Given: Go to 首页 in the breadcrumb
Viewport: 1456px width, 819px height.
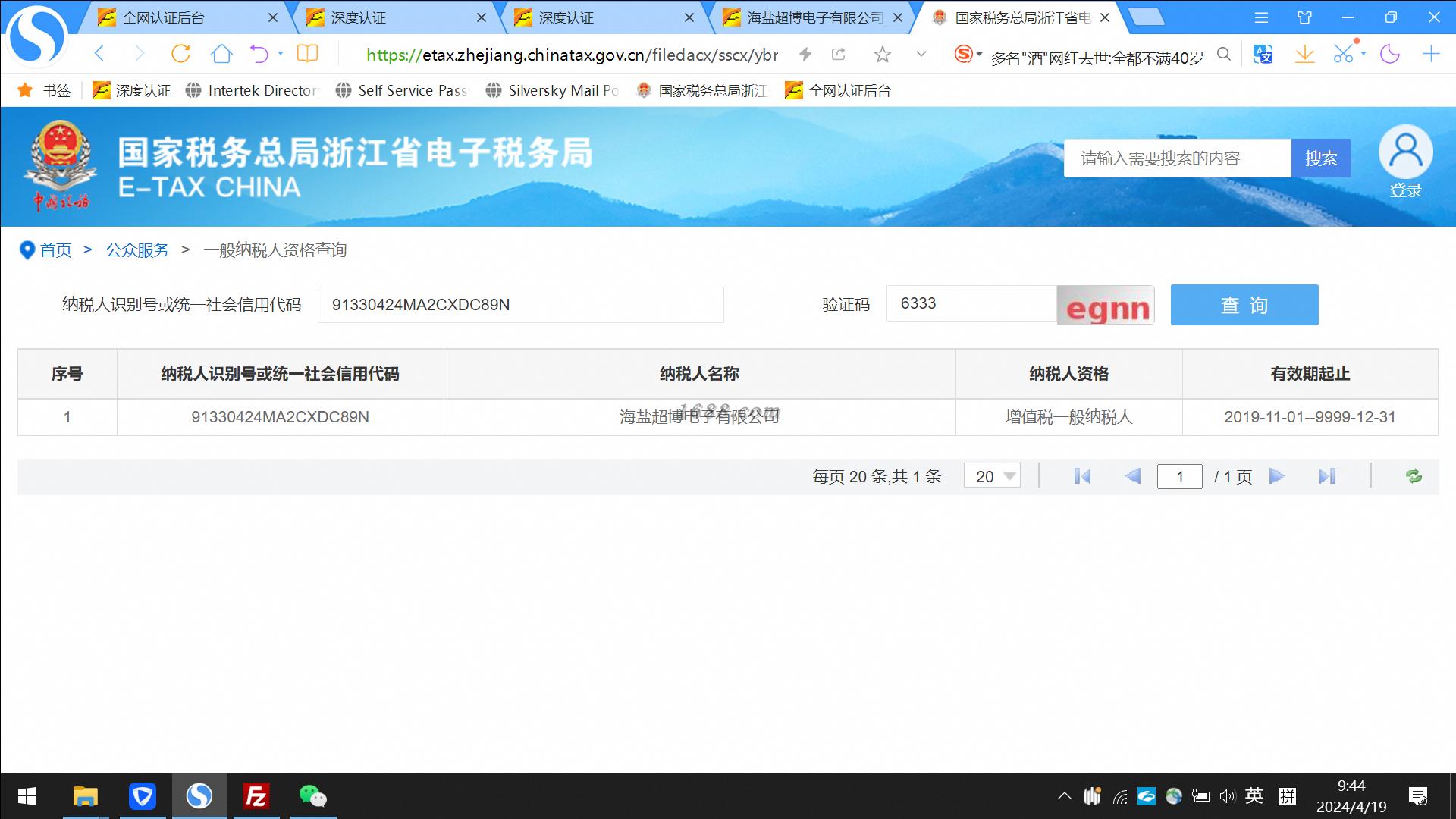Looking at the screenshot, I should pyautogui.click(x=55, y=250).
